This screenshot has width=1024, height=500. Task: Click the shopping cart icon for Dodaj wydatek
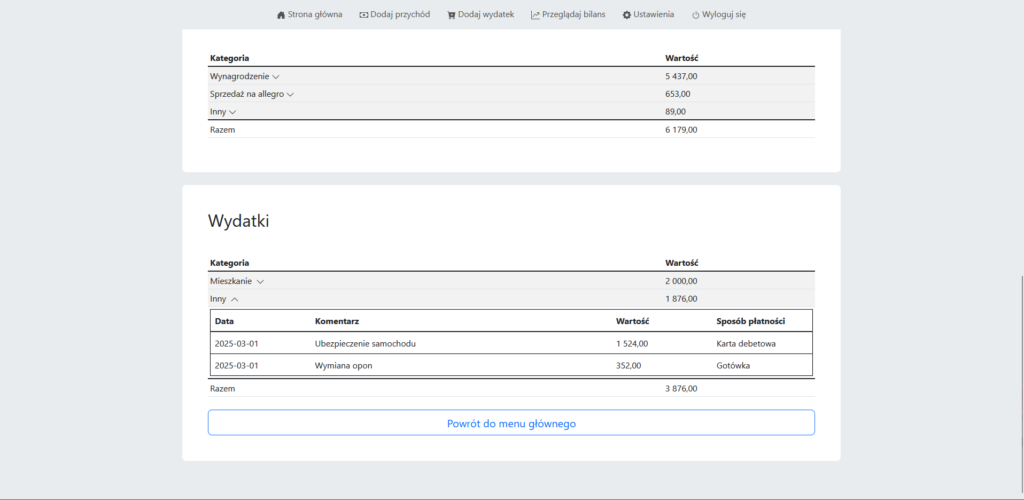(451, 15)
